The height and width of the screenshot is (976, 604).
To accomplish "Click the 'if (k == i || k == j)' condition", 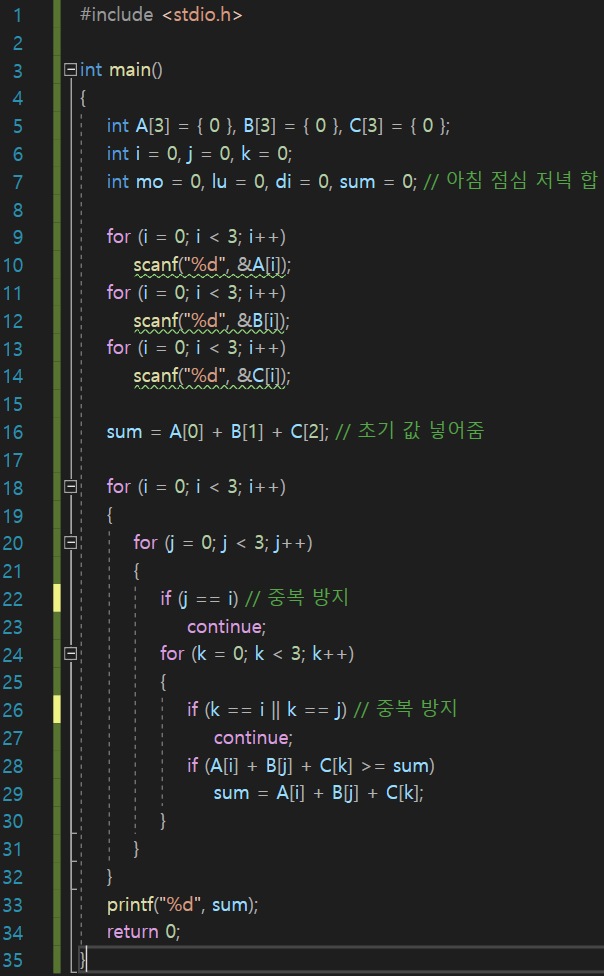I will 267,710.
